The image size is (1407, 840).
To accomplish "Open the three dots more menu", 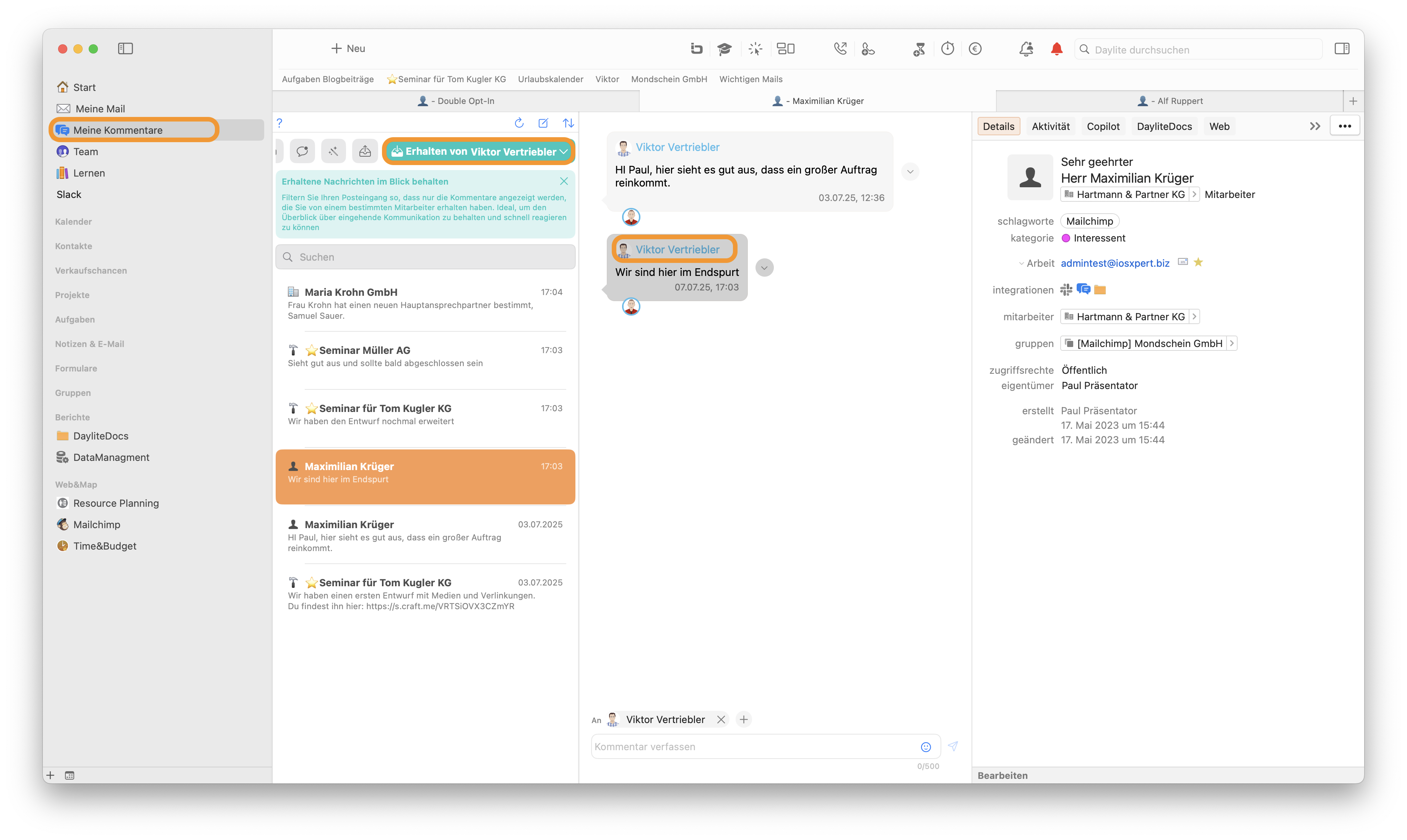I will 1345,126.
